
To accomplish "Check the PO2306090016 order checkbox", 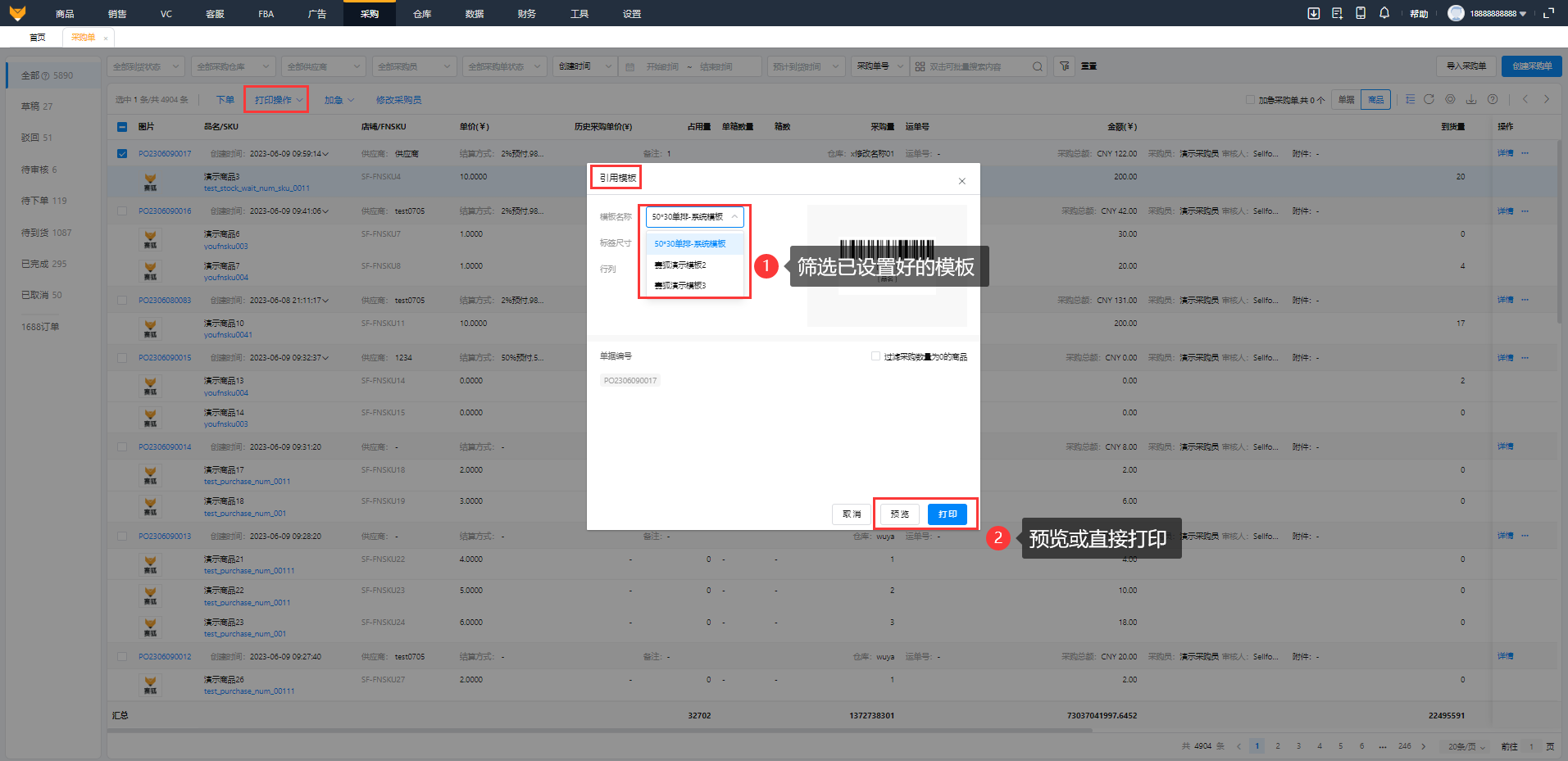I will (x=122, y=211).
